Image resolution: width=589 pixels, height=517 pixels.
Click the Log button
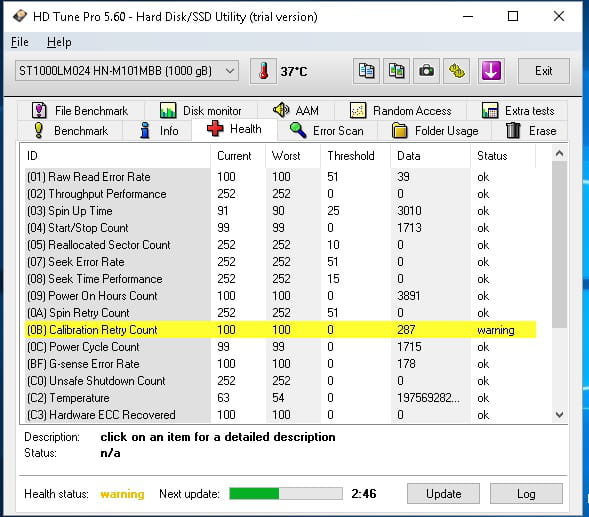coord(526,494)
